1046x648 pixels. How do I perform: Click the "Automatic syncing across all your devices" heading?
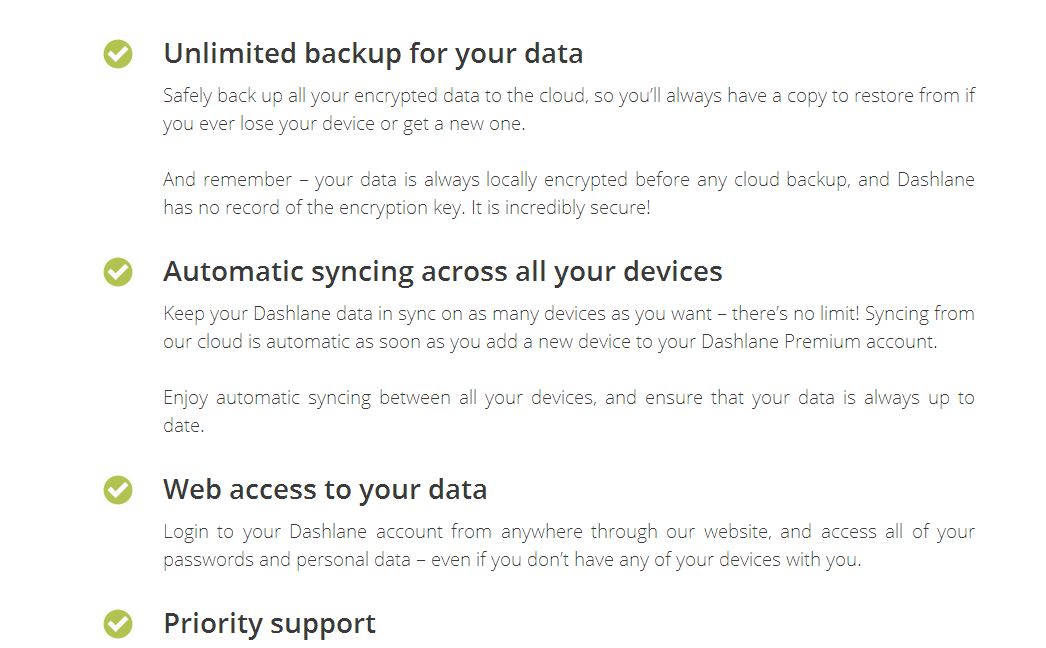coord(442,271)
